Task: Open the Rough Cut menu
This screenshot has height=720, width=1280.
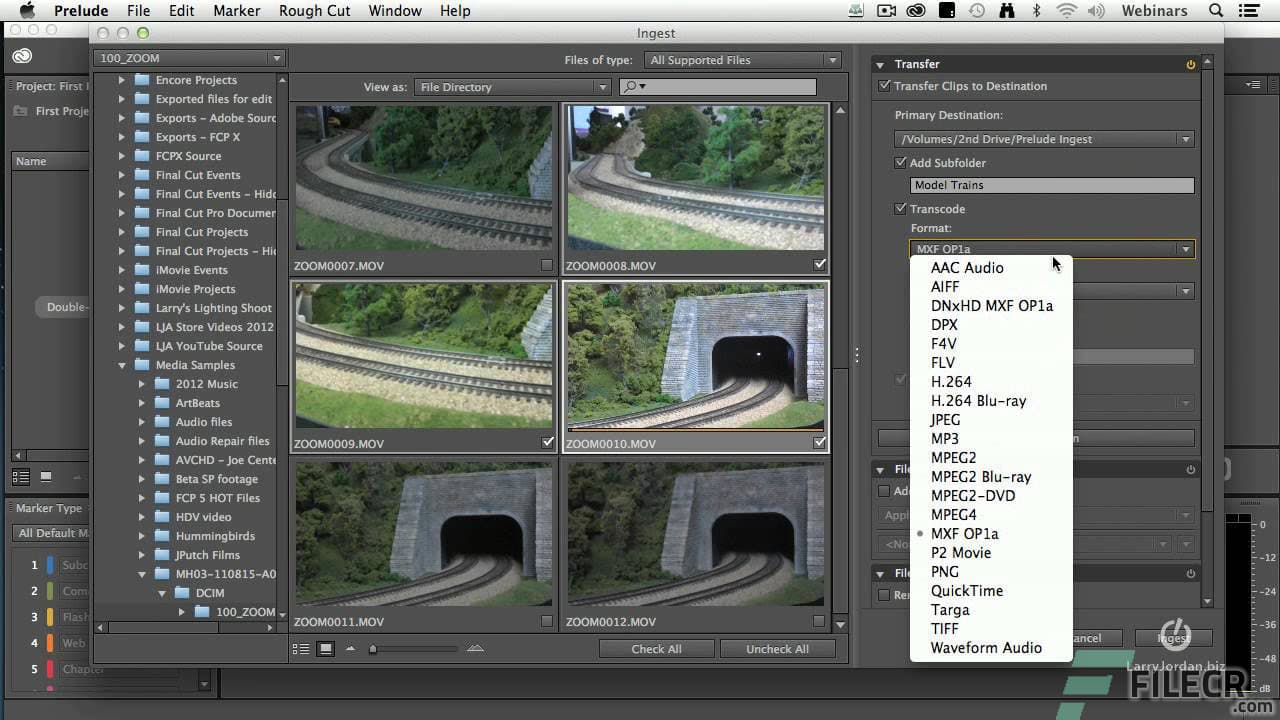Action: coord(314,10)
